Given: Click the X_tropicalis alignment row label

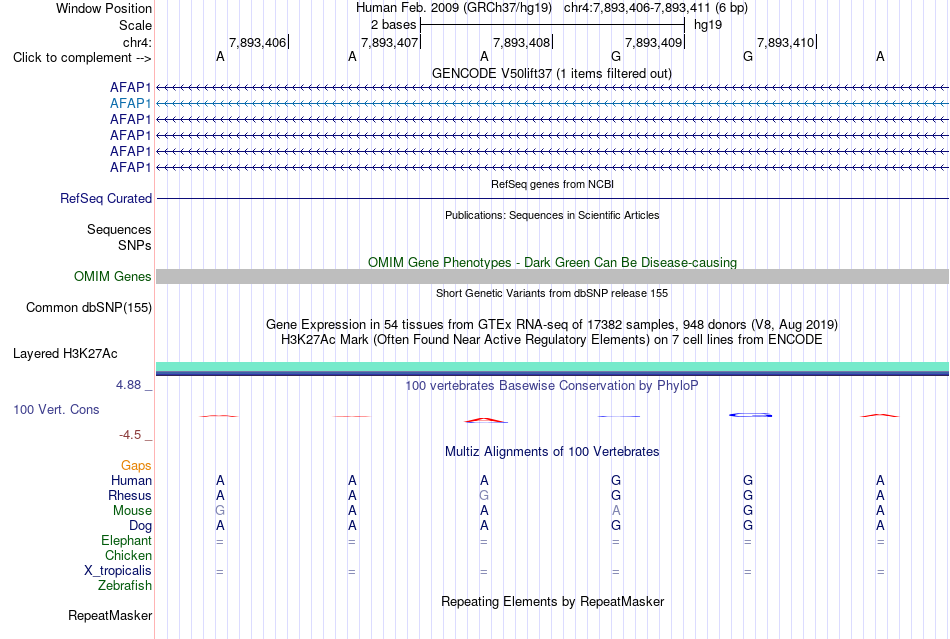Looking at the screenshot, I should 118,571.
